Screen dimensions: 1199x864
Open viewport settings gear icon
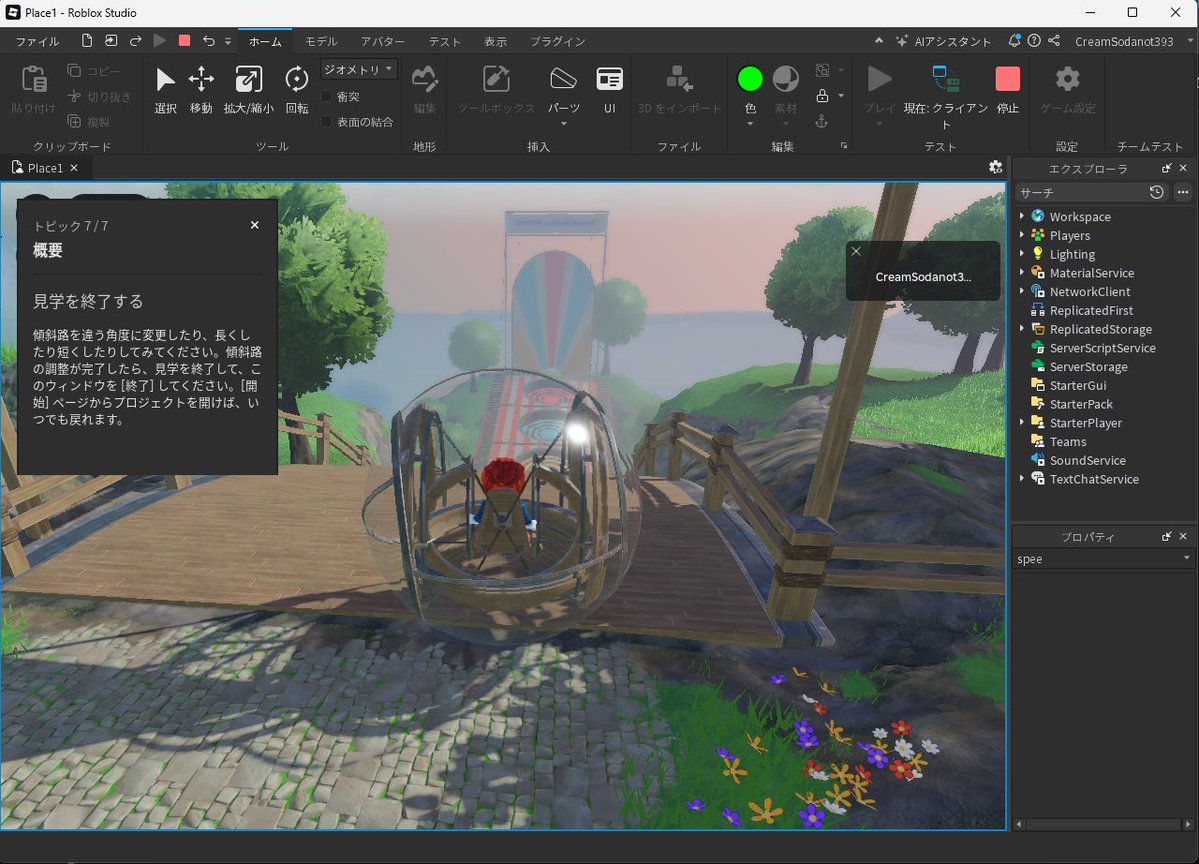pos(995,167)
